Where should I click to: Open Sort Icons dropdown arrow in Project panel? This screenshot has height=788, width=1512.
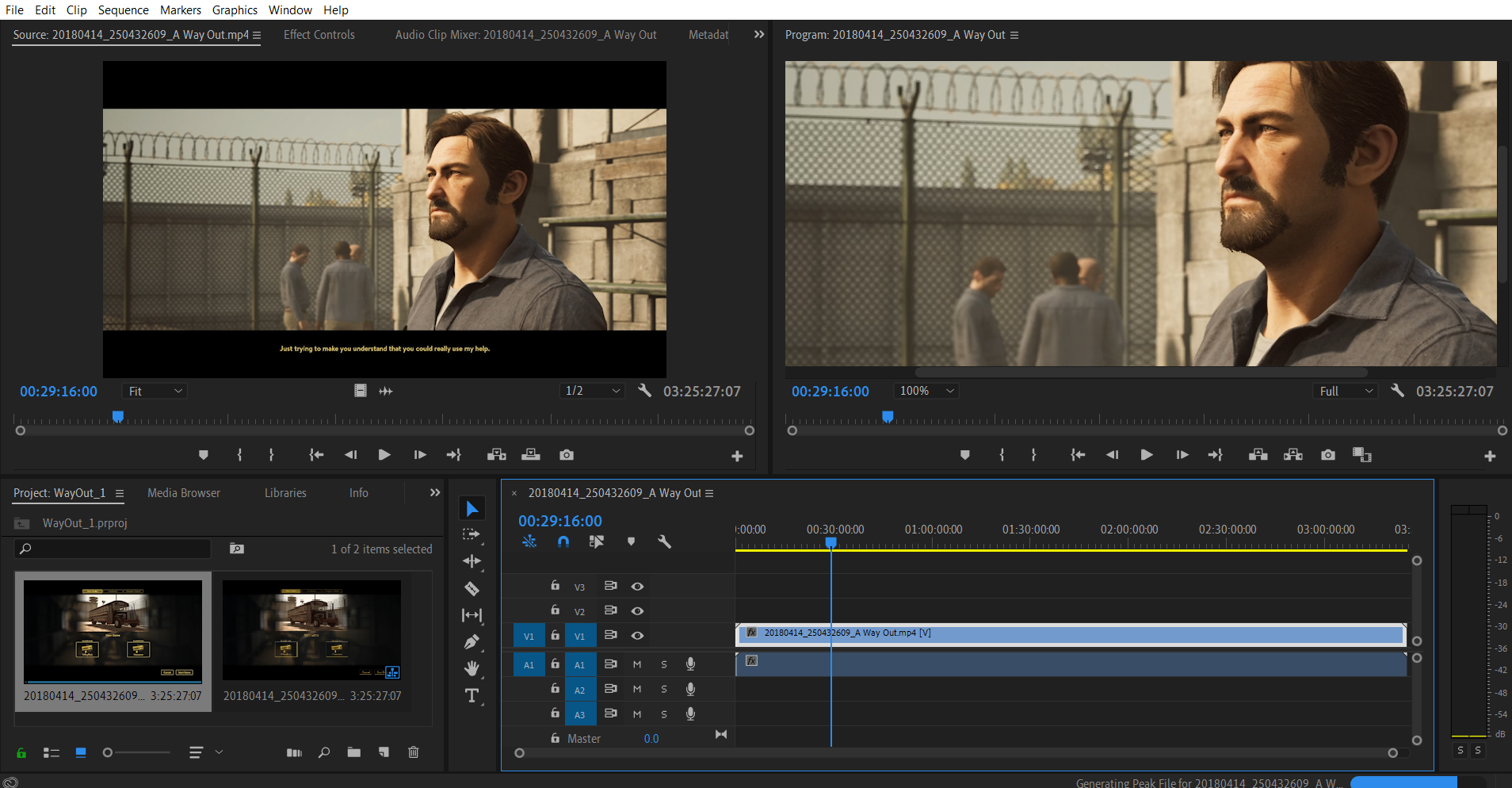[x=220, y=752]
